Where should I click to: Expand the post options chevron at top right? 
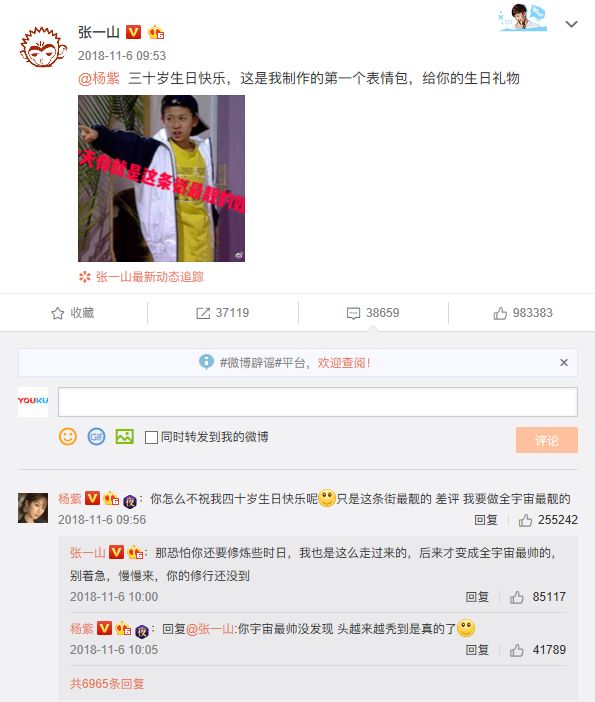pyautogui.click(x=571, y=24)
